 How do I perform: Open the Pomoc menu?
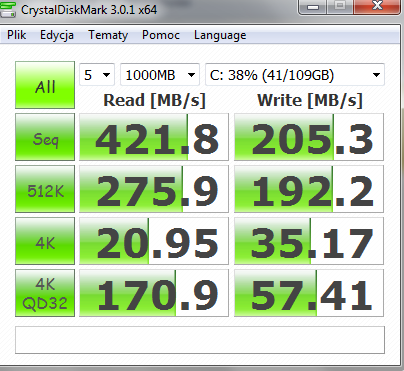click(161, 35)
